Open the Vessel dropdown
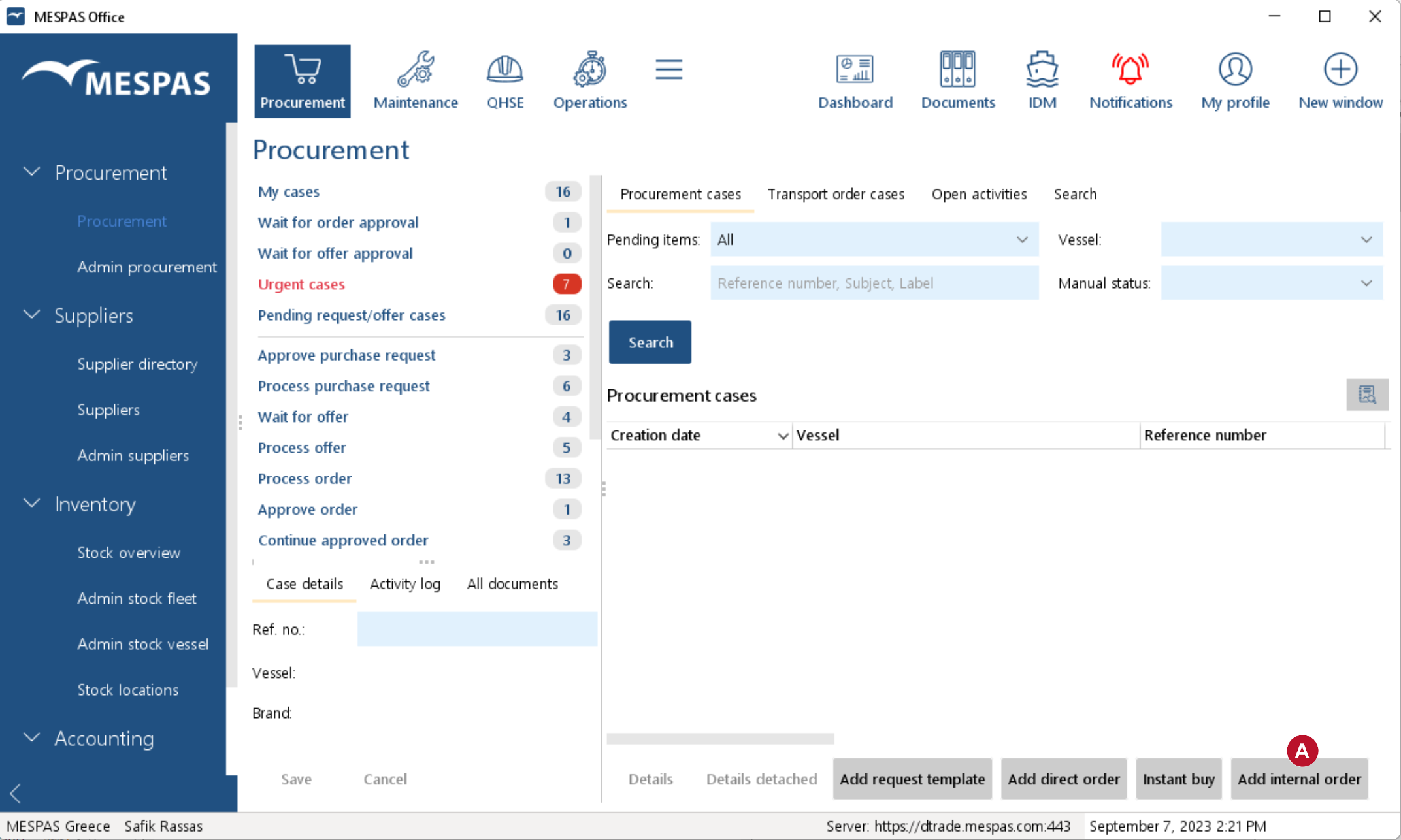The width and height of the screenshot is (1401, 840). 1272,240
